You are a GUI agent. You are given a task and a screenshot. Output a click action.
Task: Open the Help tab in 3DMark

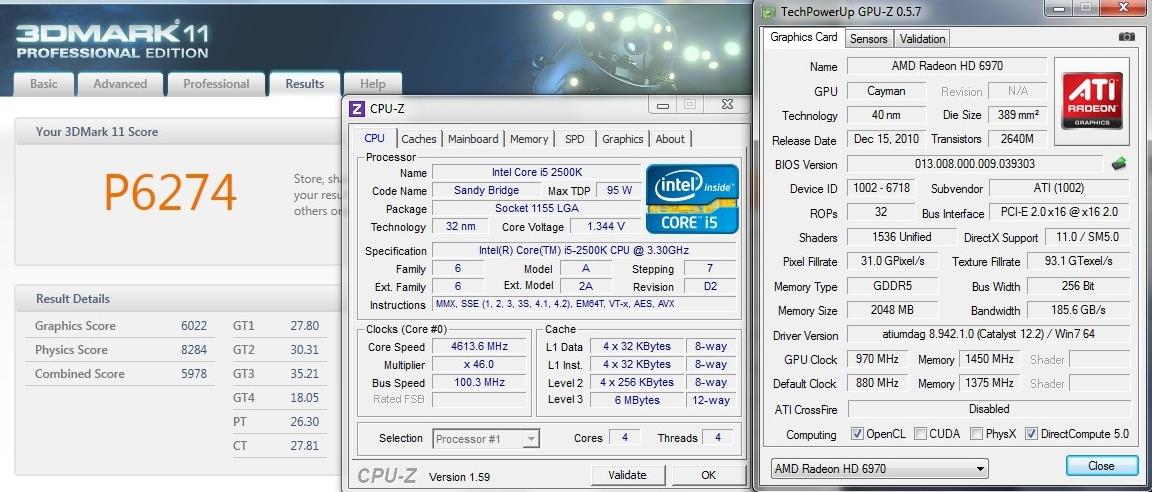372,84
